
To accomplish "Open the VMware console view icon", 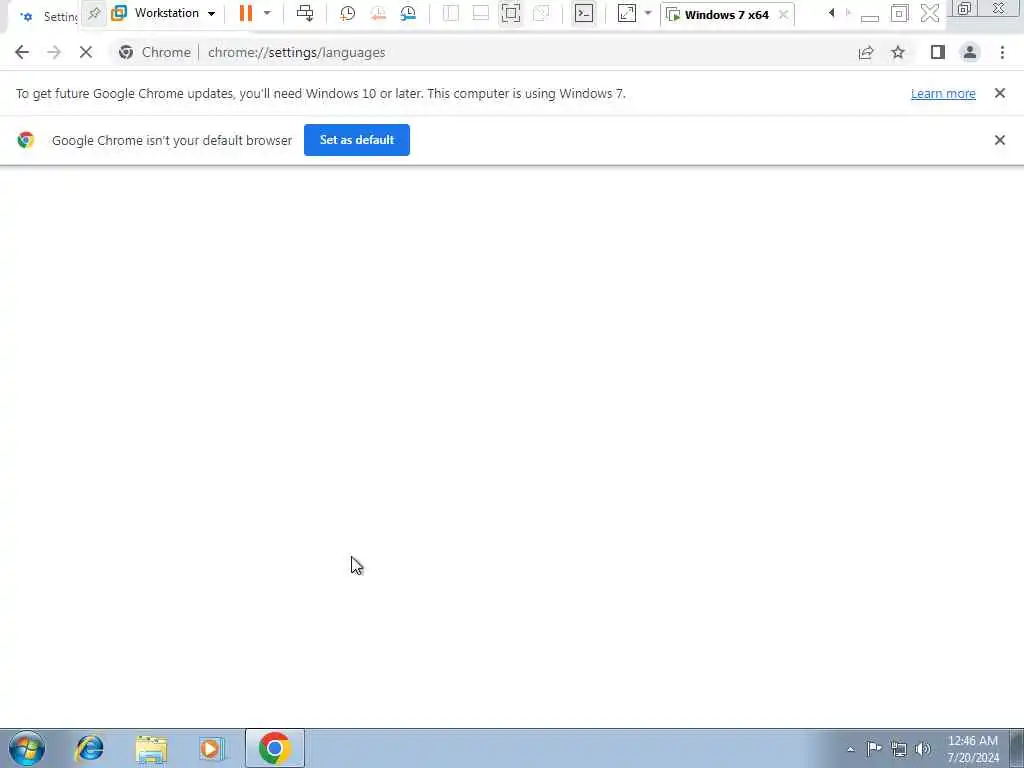I will click(x=584, y=13).
